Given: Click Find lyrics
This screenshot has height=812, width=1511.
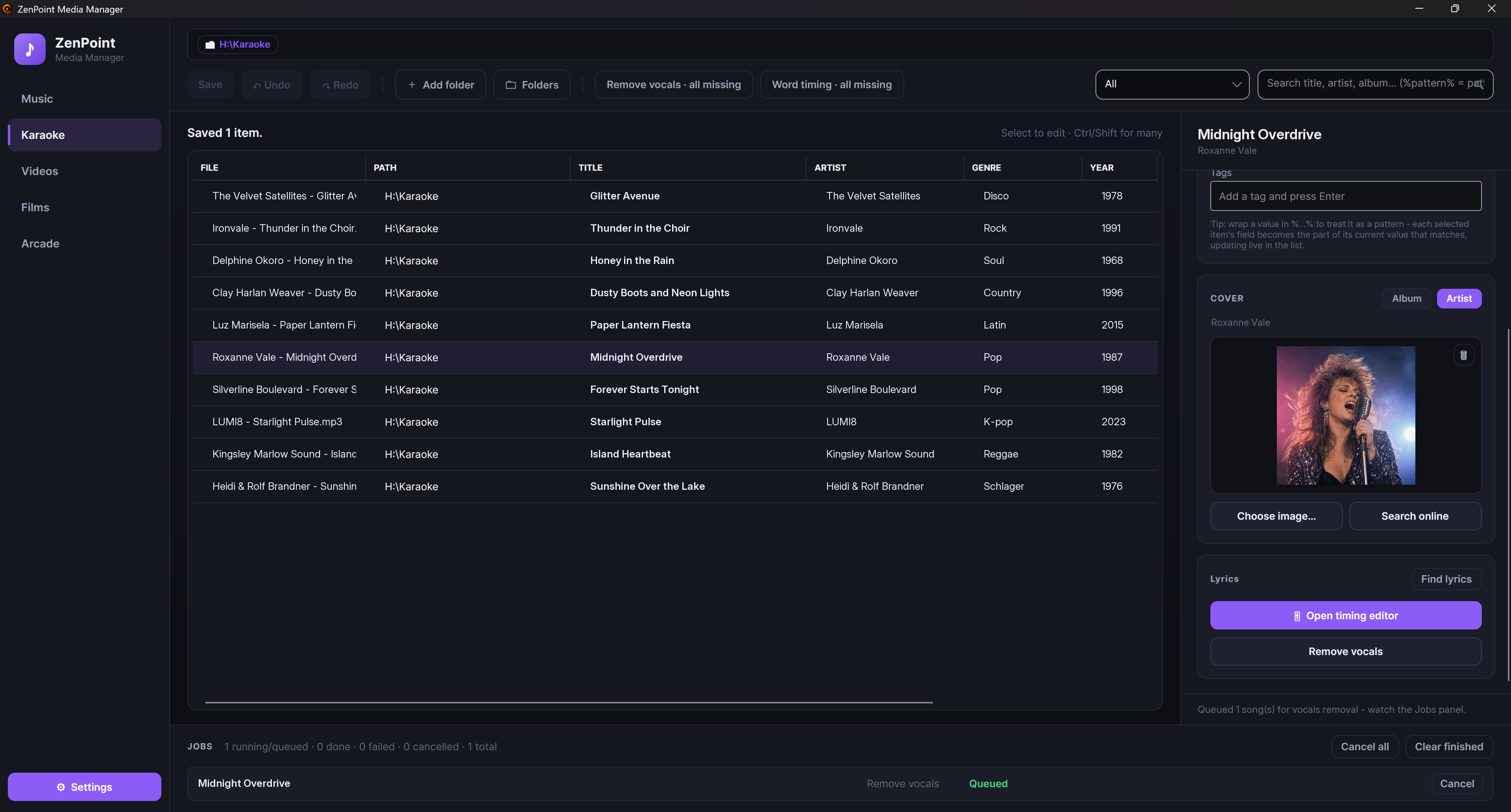Looking at the screenshot, I should click(x=1446, y=579).
